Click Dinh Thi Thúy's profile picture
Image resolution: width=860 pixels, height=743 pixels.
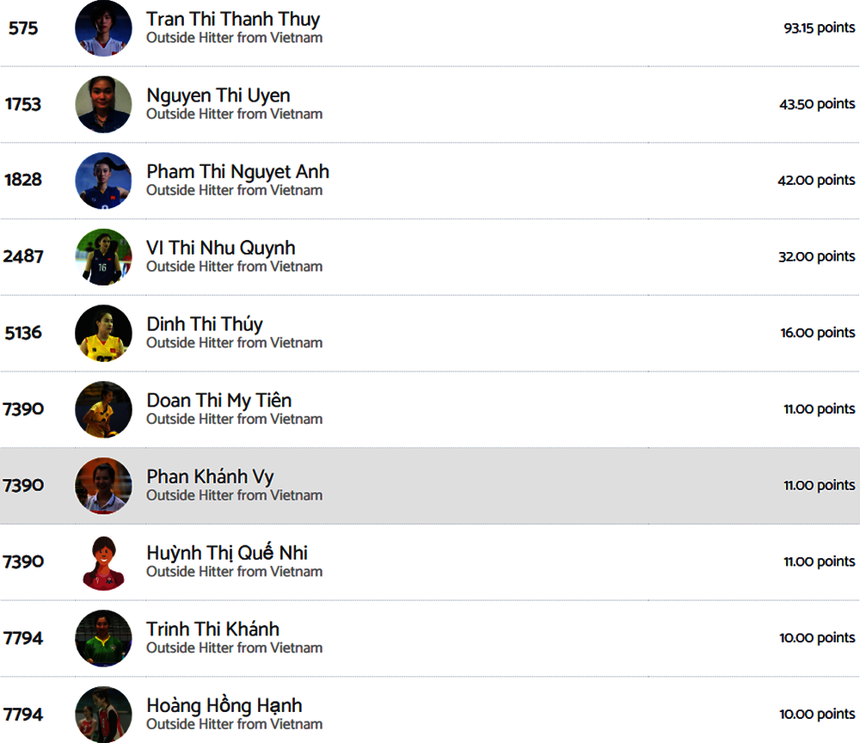coord(103,333)
